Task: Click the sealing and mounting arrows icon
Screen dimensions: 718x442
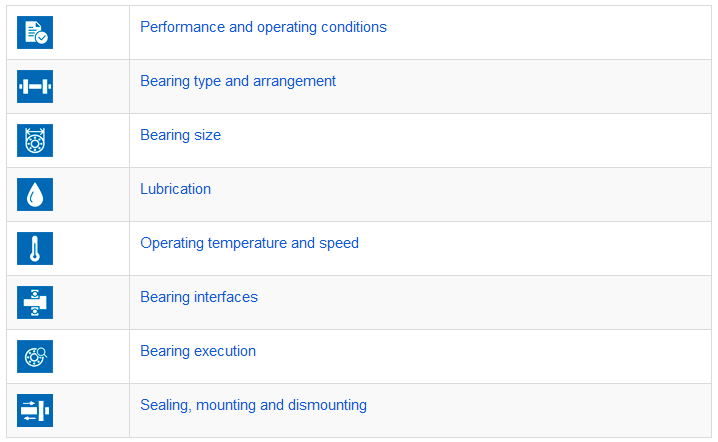Action: [x=35, y=411]
